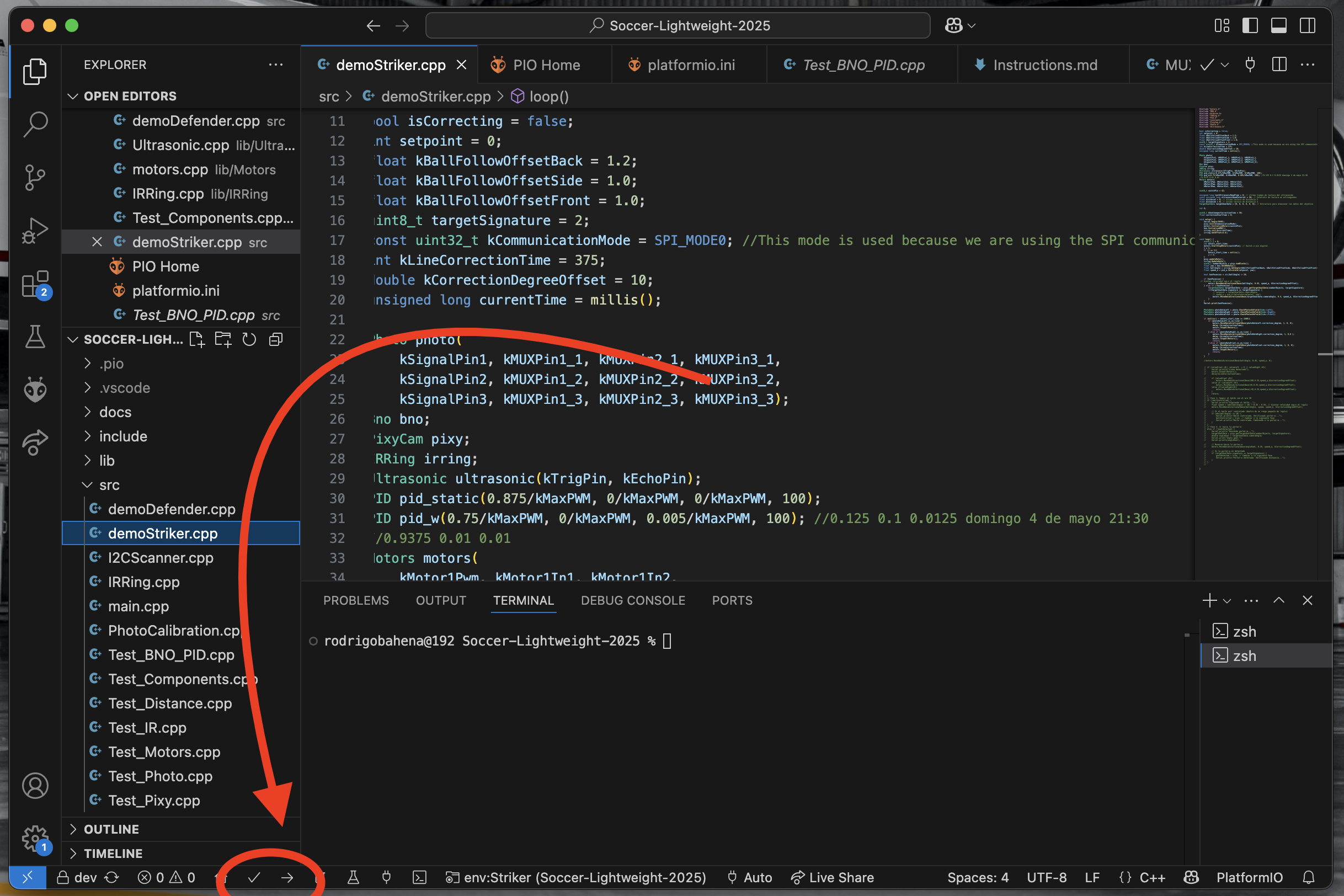Open the Run and Debug view

coord(35,231)
